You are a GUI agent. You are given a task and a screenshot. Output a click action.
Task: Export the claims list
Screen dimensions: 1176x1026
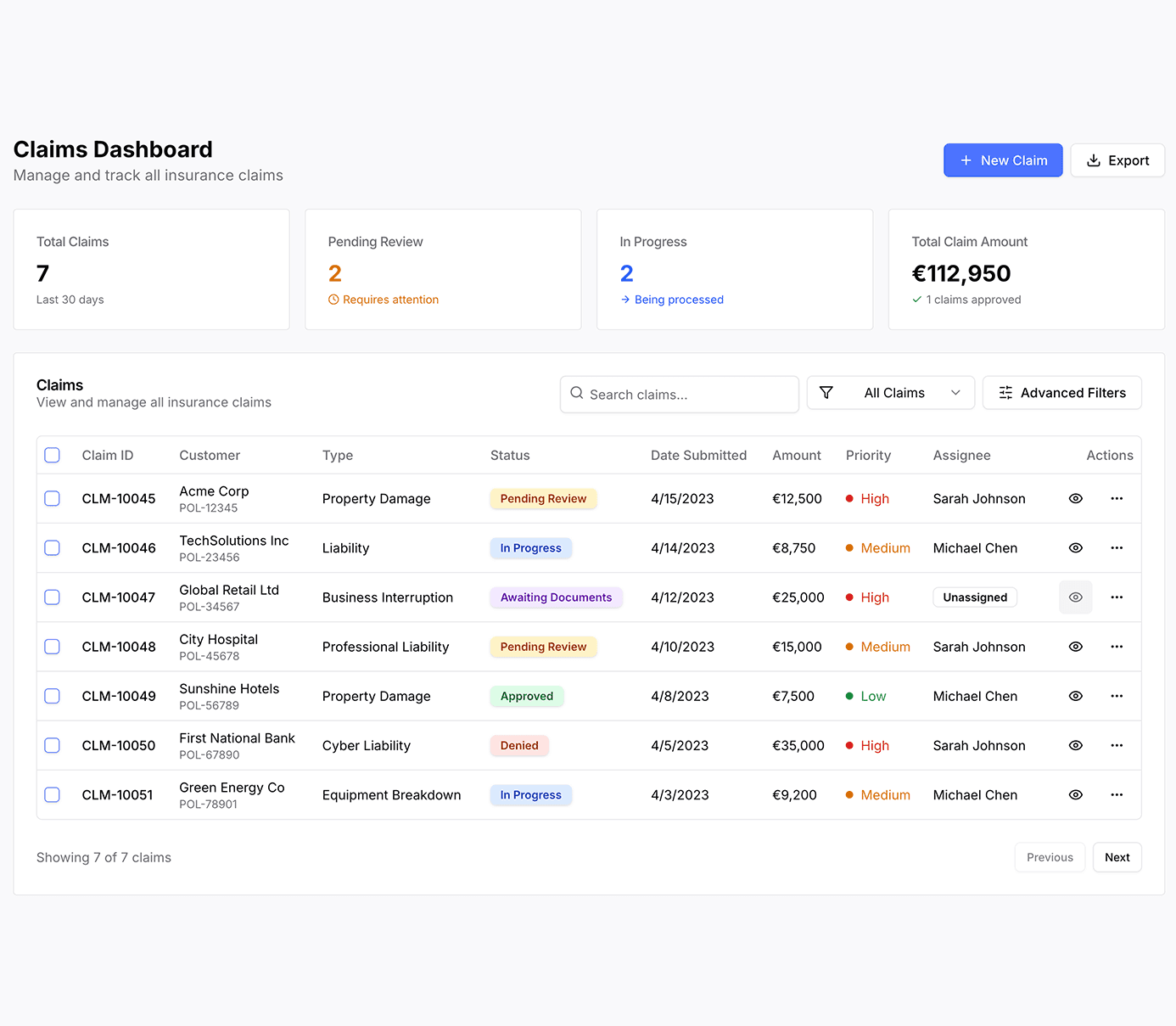pos(1117,160)
